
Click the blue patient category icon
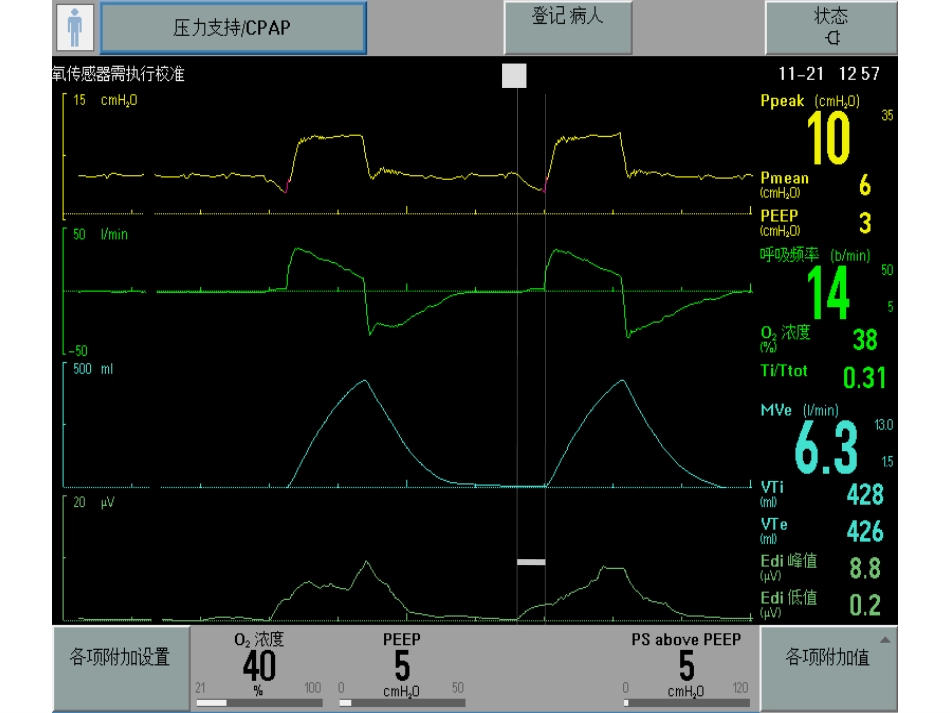pyautogui.click(x=75, y=27)
